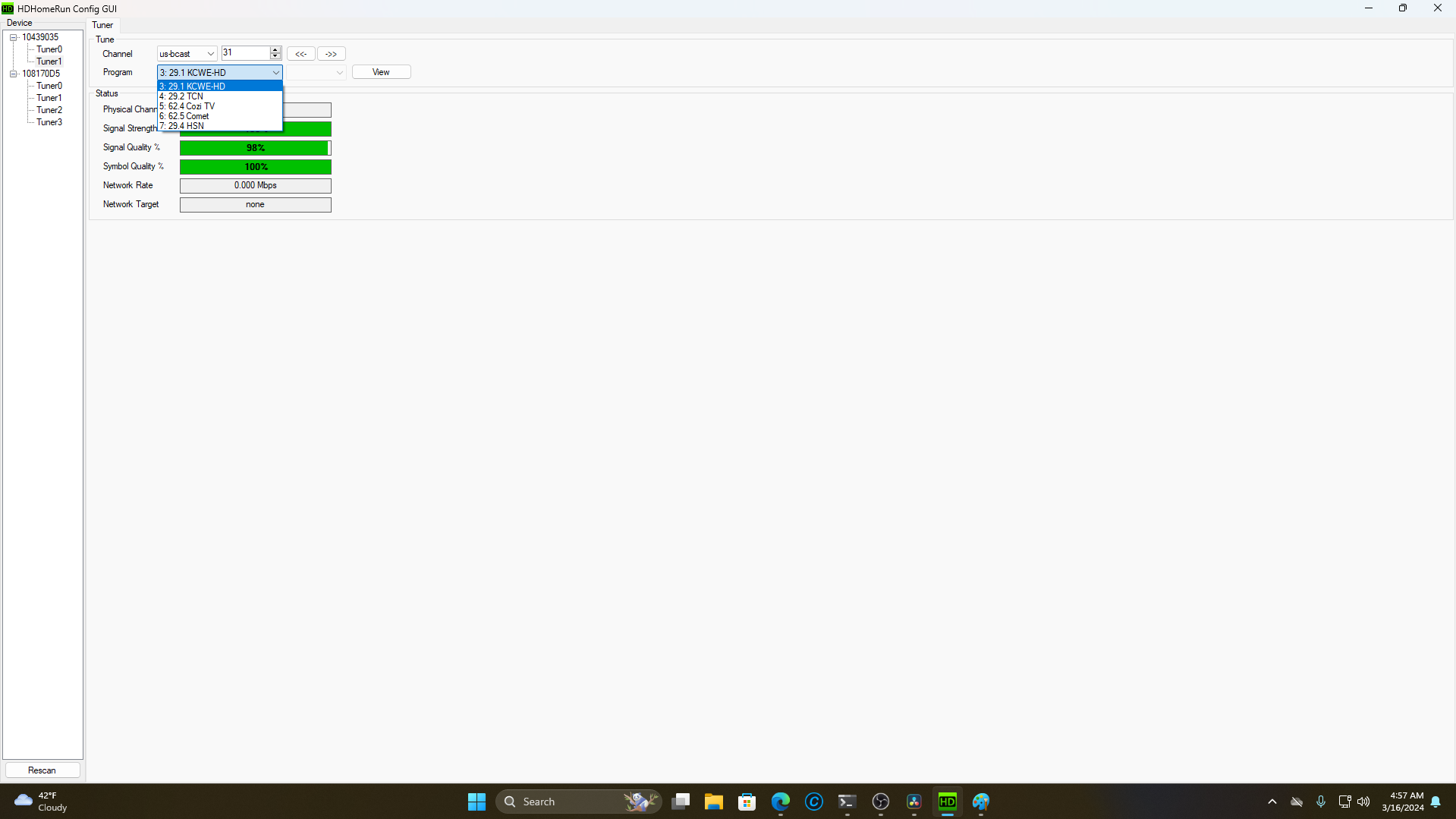Switch to the Tuner tab
Image resolution: width=1456 pixels, height=819 pixels.
[102, 25]
